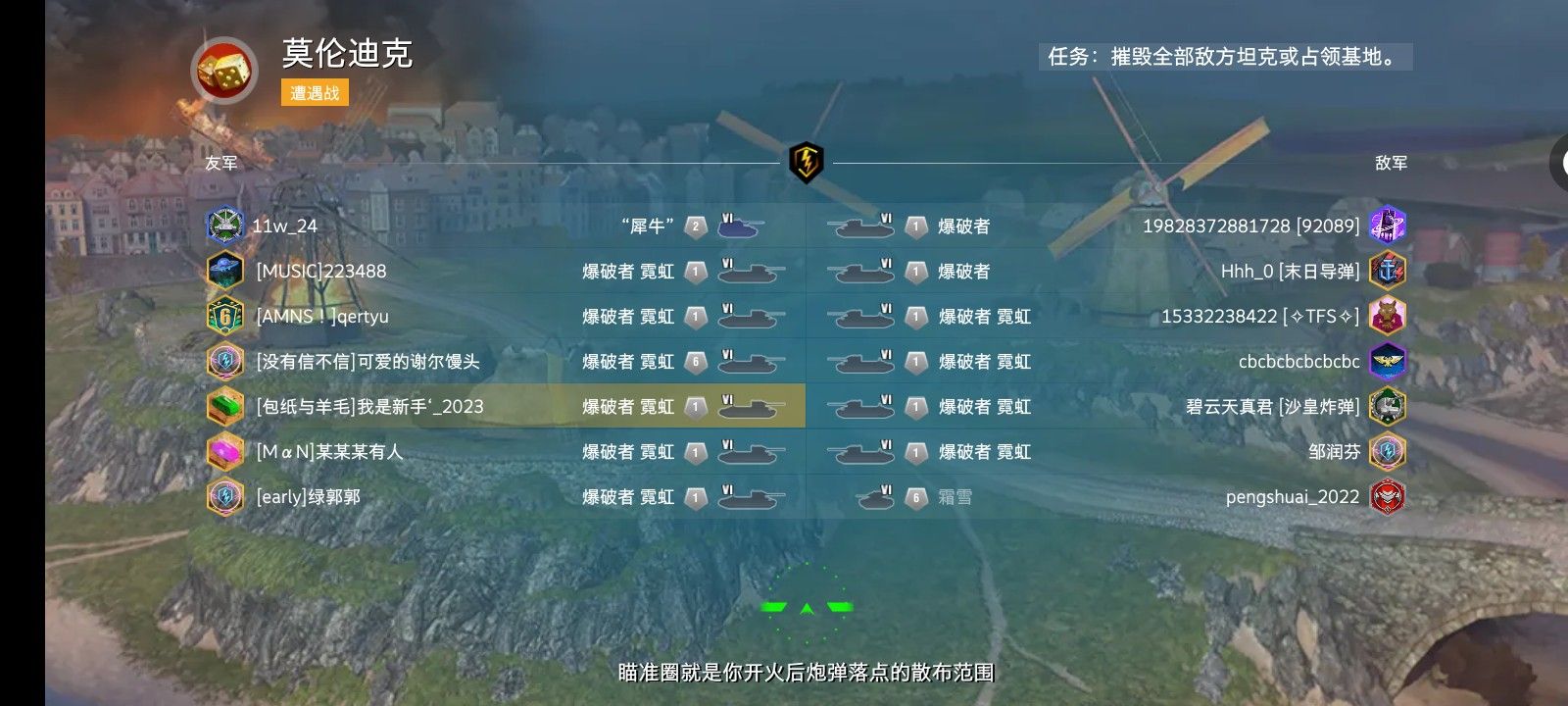Click pengshuai_2022's red avatar icon

point(1388,496)
